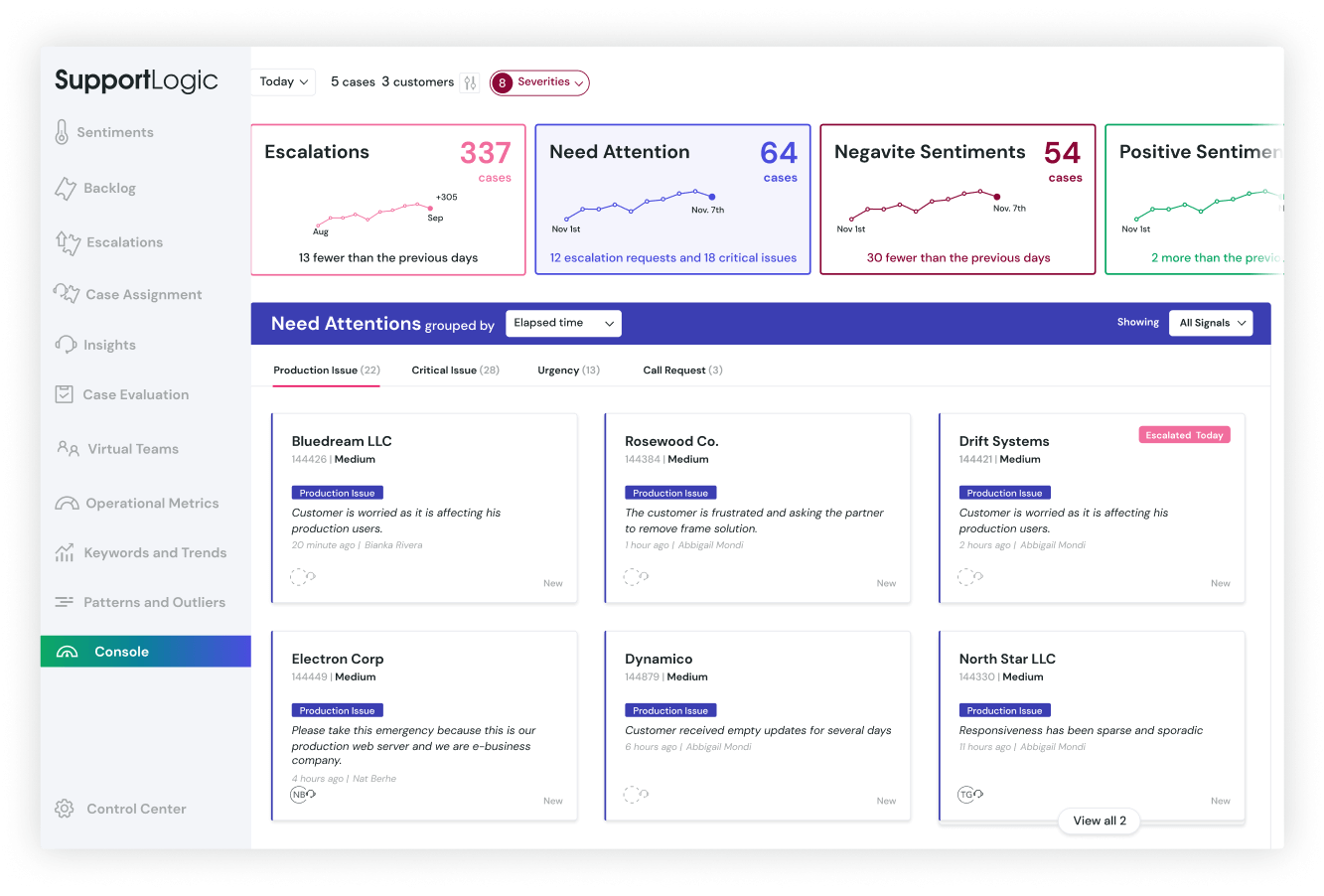Click the Need Attentions section heading
1324x896 pixels.
pos(346,324)
